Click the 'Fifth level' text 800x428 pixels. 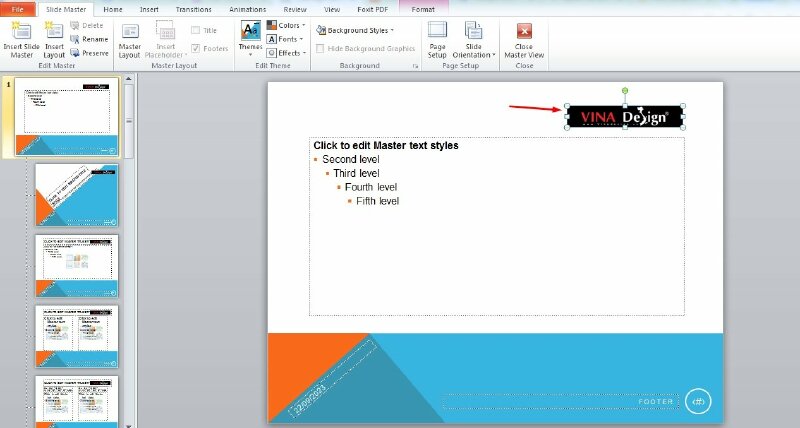(x=377, y=201)
